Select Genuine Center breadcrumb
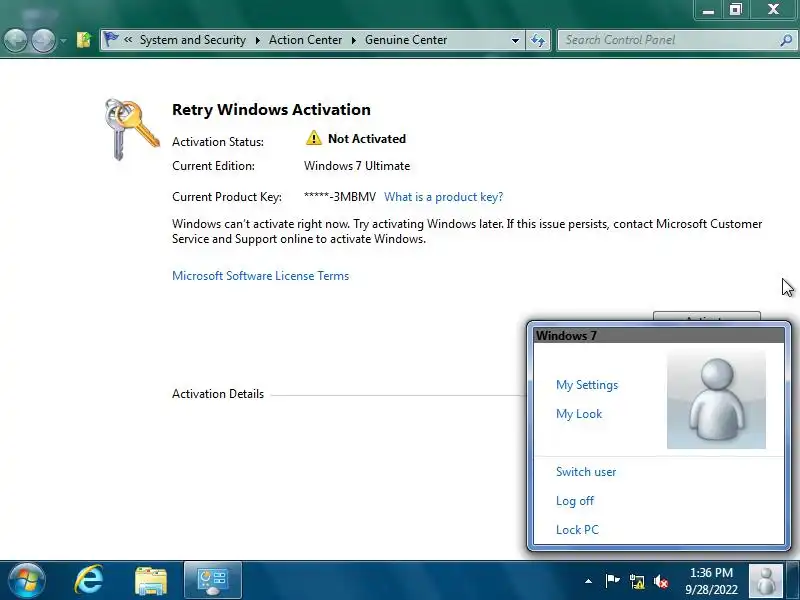 pyautogui.click(x=406, y=40)
